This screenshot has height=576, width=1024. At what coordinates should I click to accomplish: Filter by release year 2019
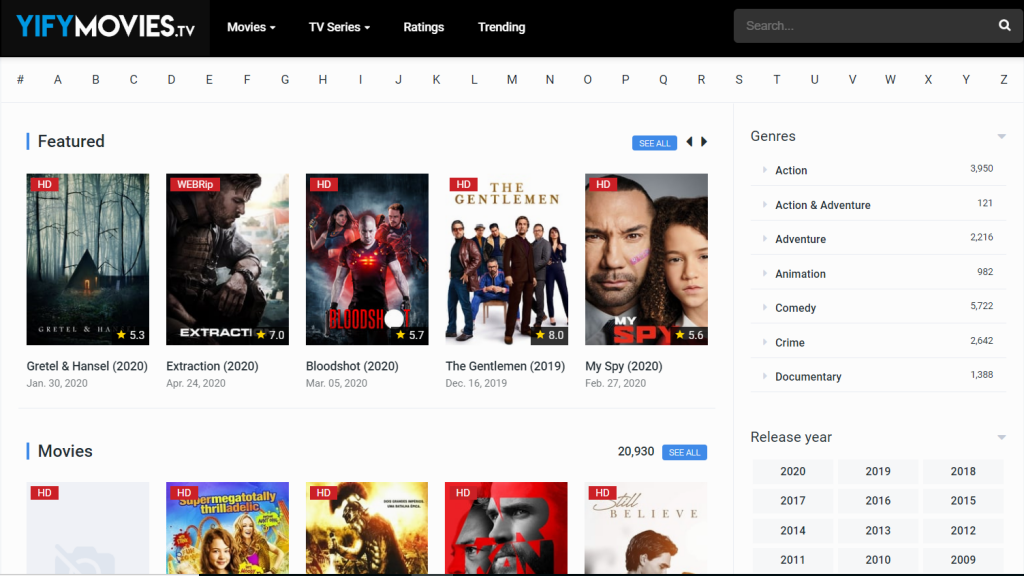click(x=878, y=471)
